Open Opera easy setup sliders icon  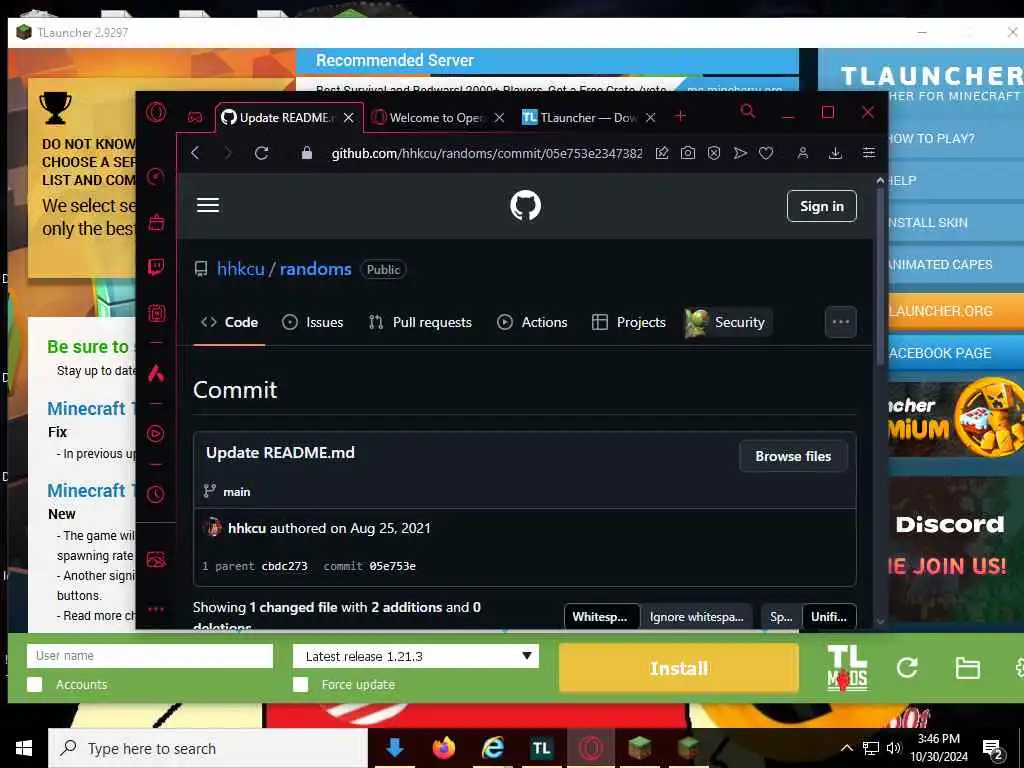click(869, 153)
